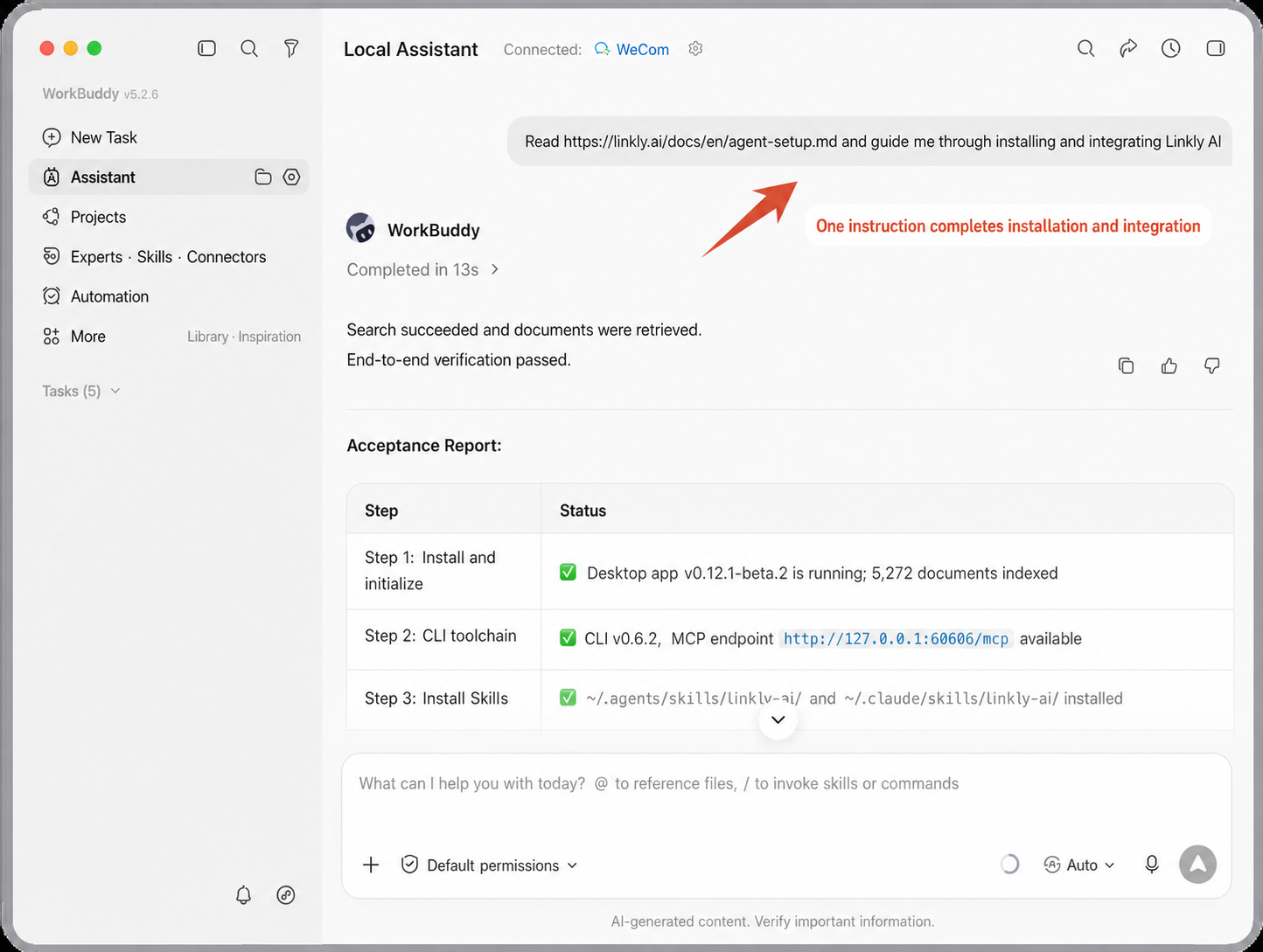Open the Assistant folder icon

click(x=263, y=177)
